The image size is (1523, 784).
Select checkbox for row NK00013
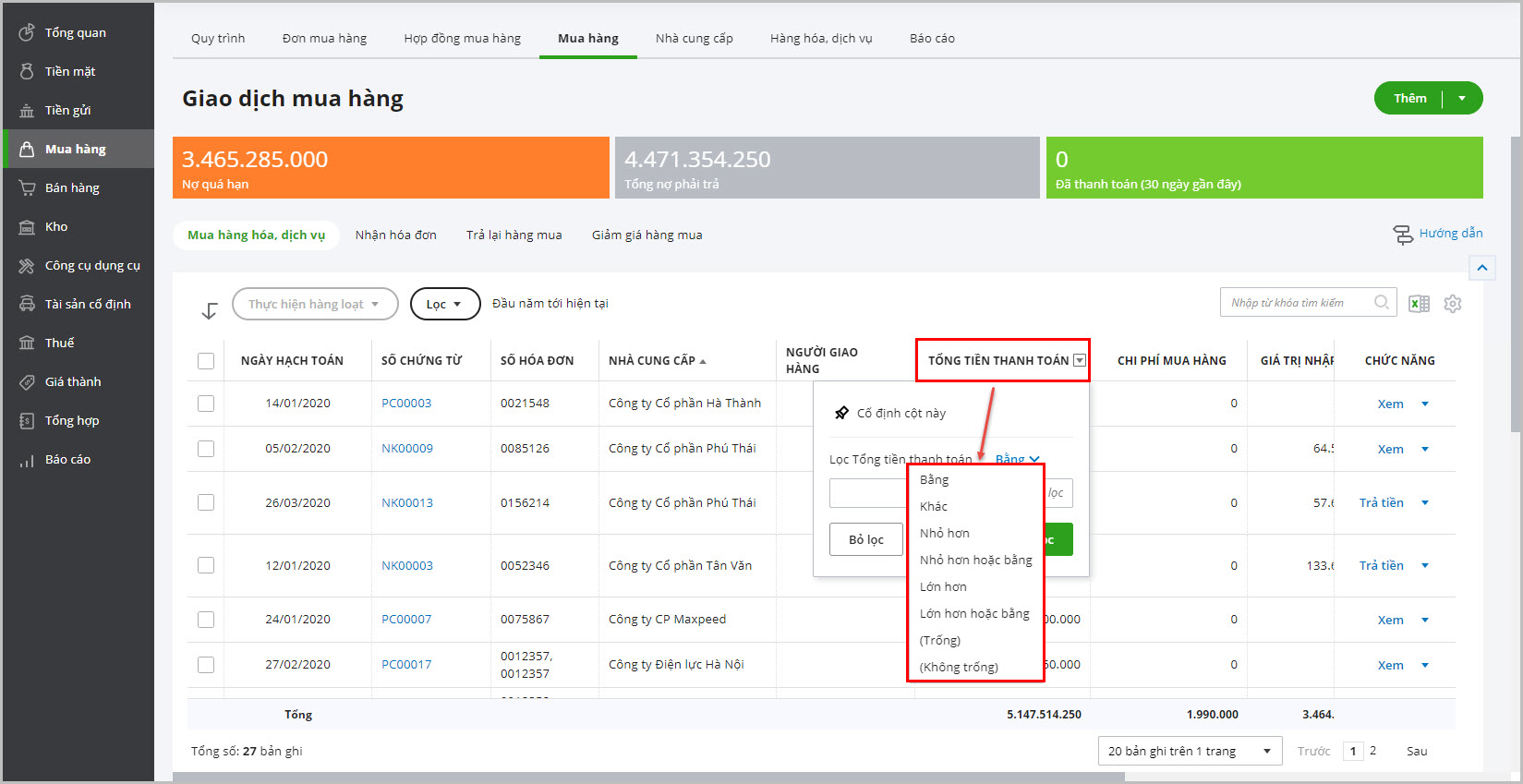point(206,502)
